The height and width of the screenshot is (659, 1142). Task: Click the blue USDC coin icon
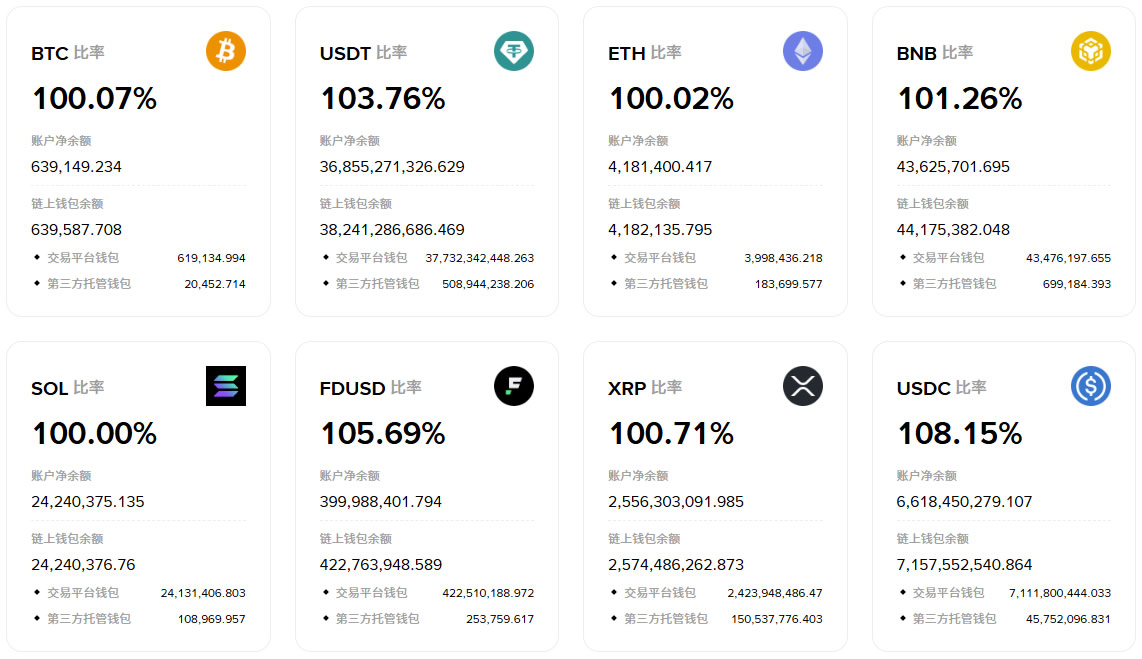click(1091, 386)
